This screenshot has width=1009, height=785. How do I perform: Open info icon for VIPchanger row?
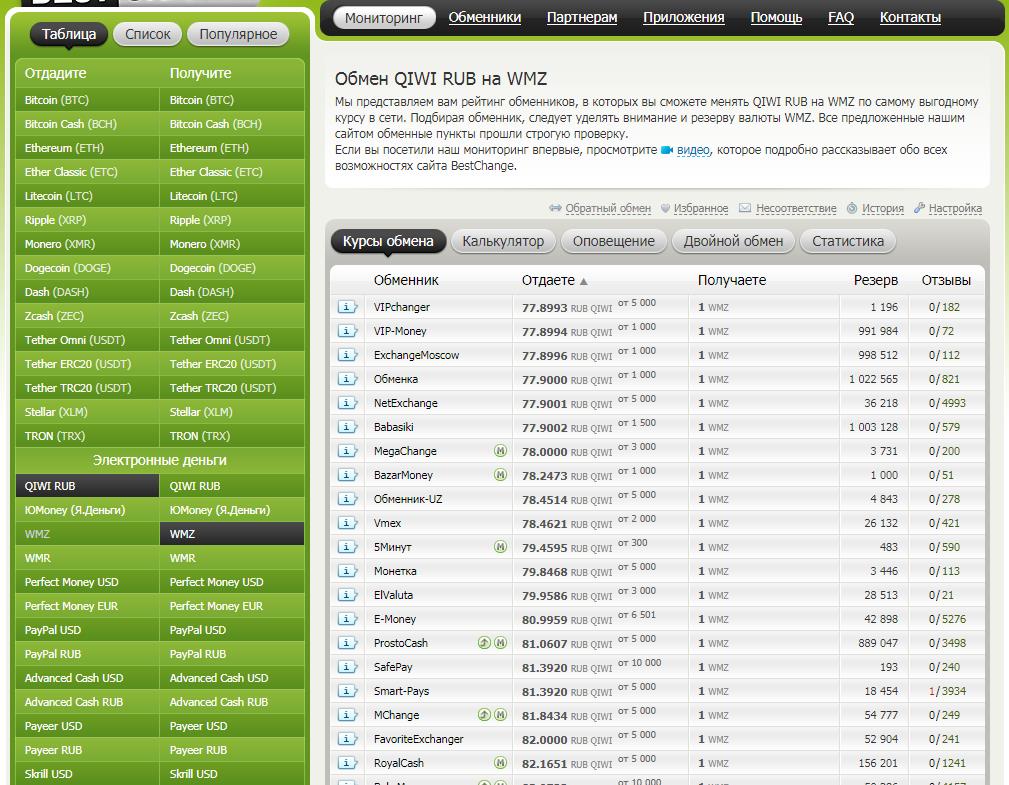[x=347, y=307]
